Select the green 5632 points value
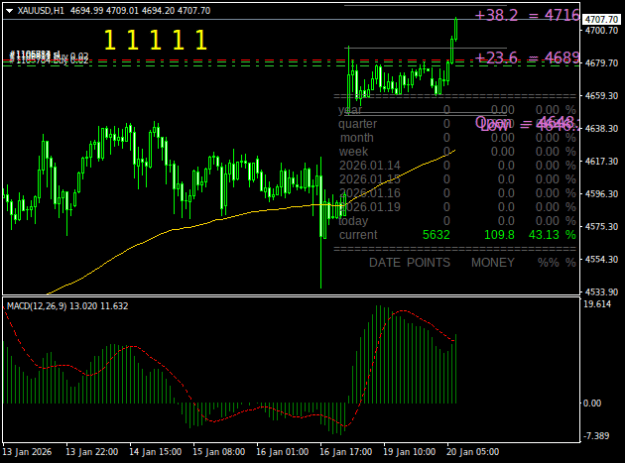 [436, 235]
